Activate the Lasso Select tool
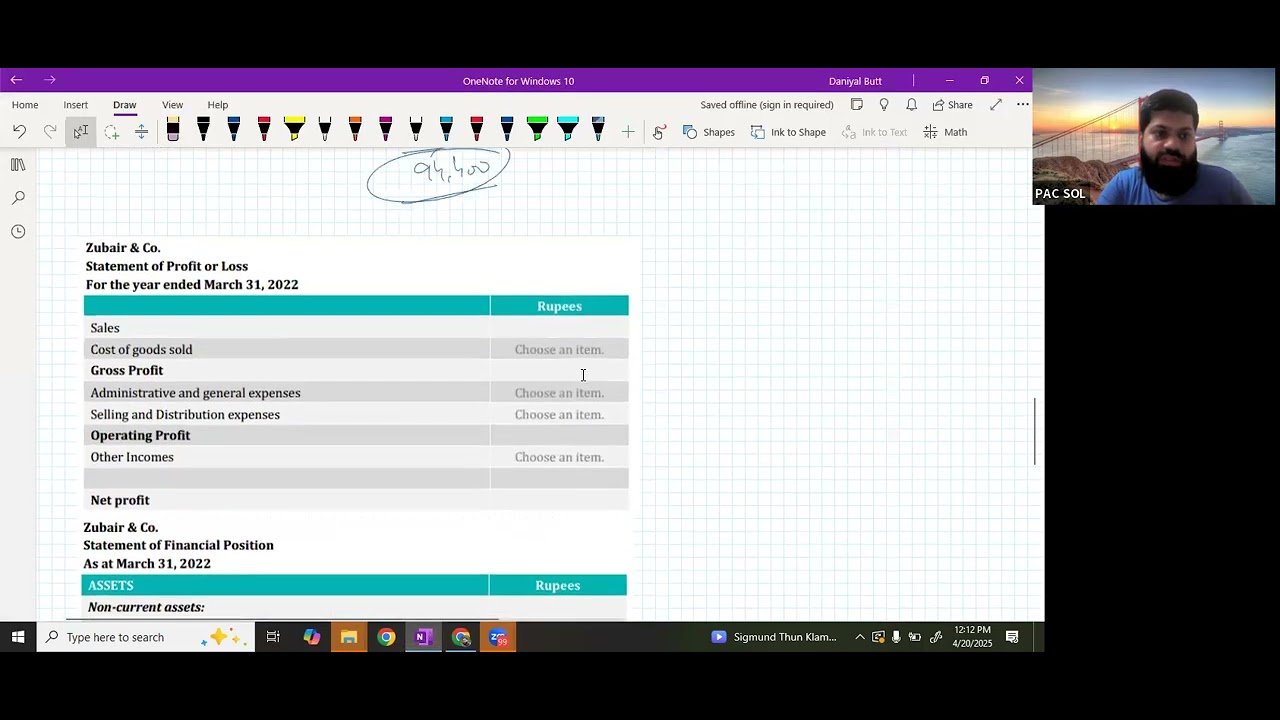Screen dimensions: 1280x720 (111, 132)
